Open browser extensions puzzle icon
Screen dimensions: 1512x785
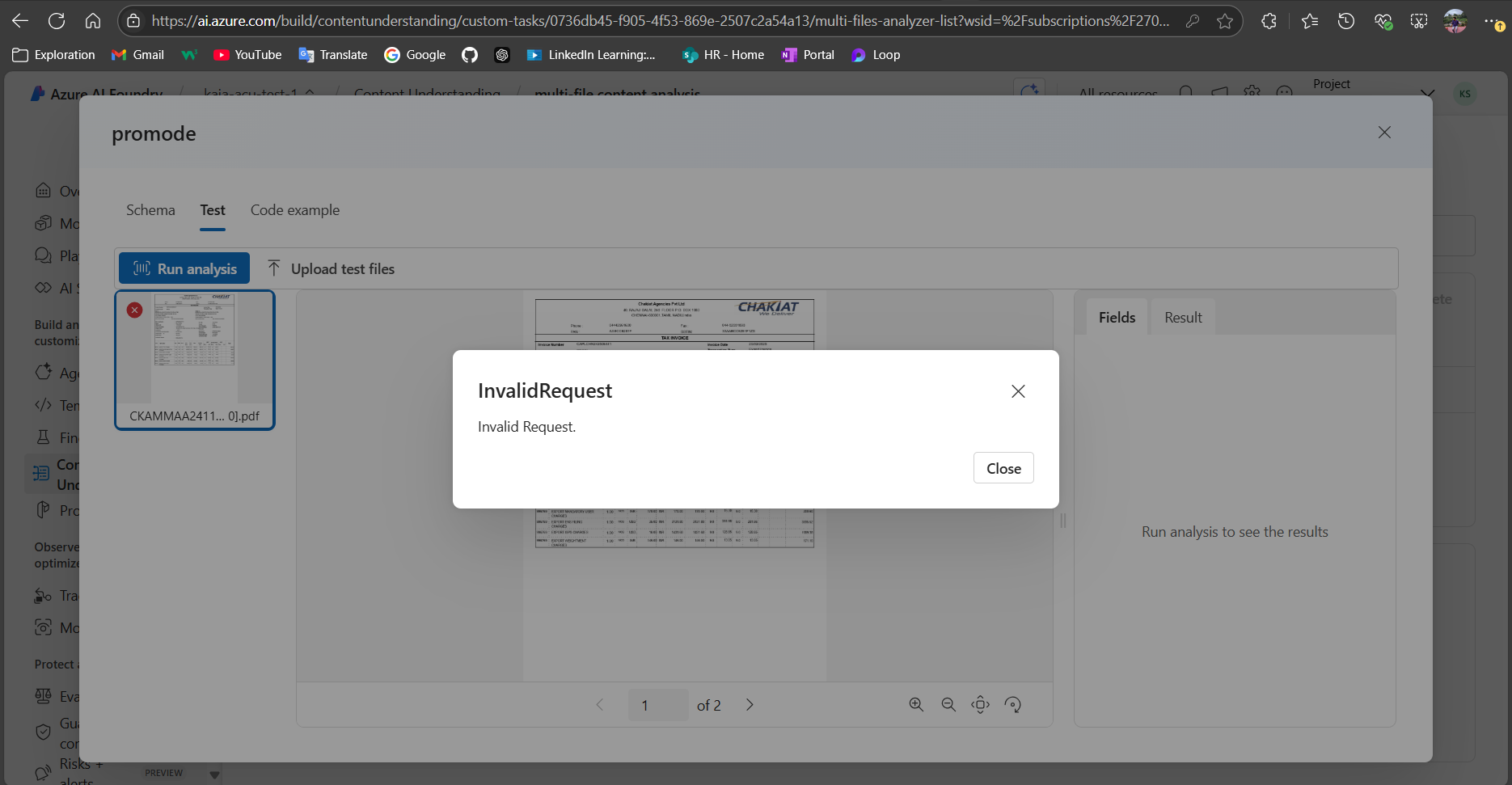point(1269,21)
